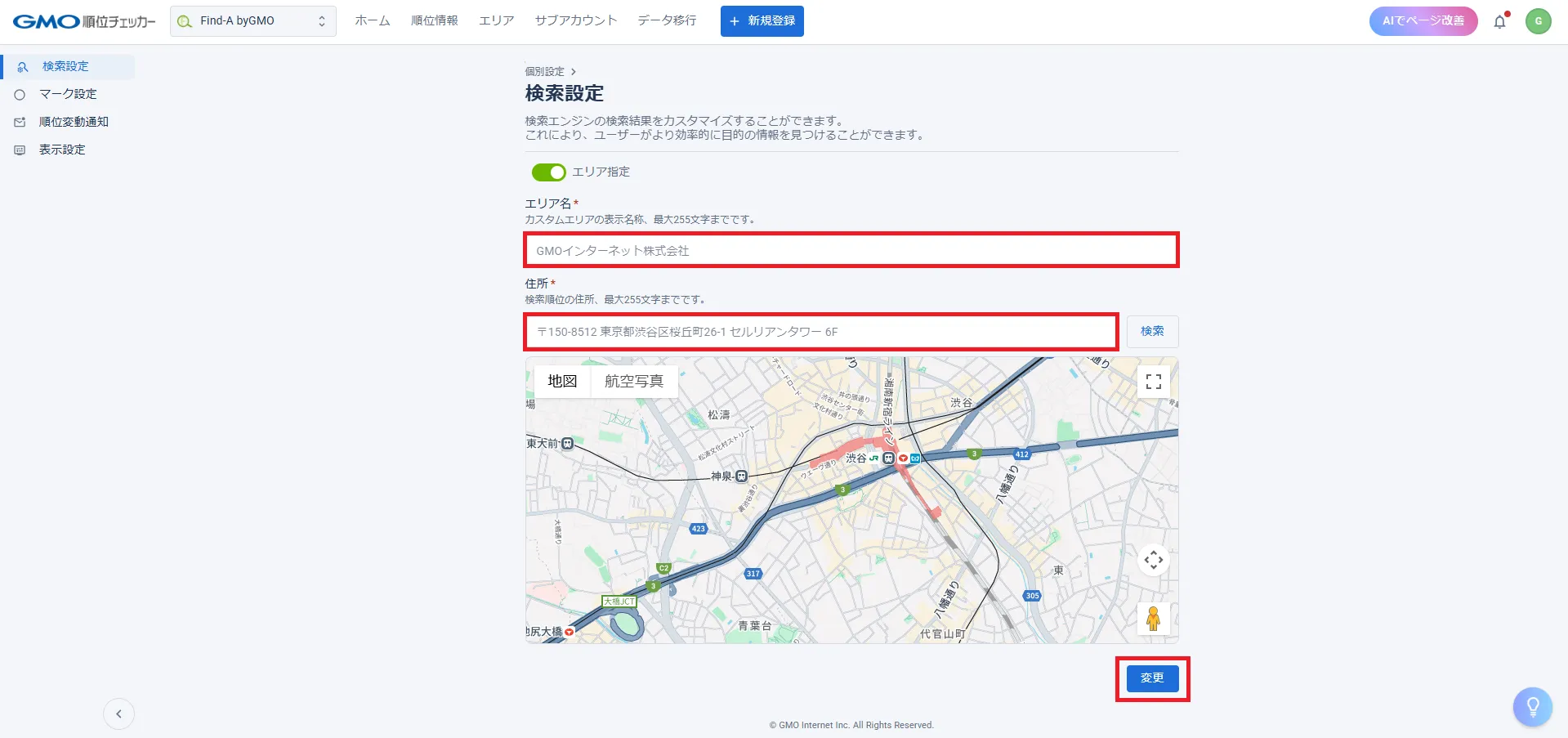Image resolution: width=1568 pixels, height=738 pixels.
Task: Collapse the sidebar with chevron button
Action: point(119,714)
